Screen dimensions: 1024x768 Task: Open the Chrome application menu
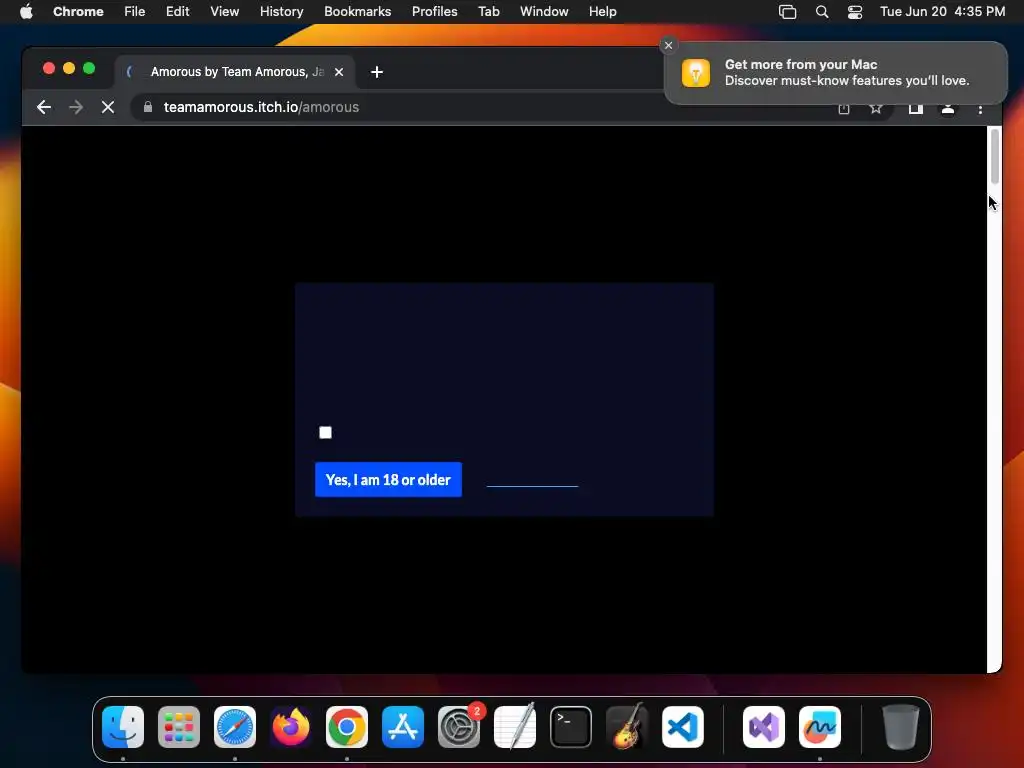(x=78, y=12)
